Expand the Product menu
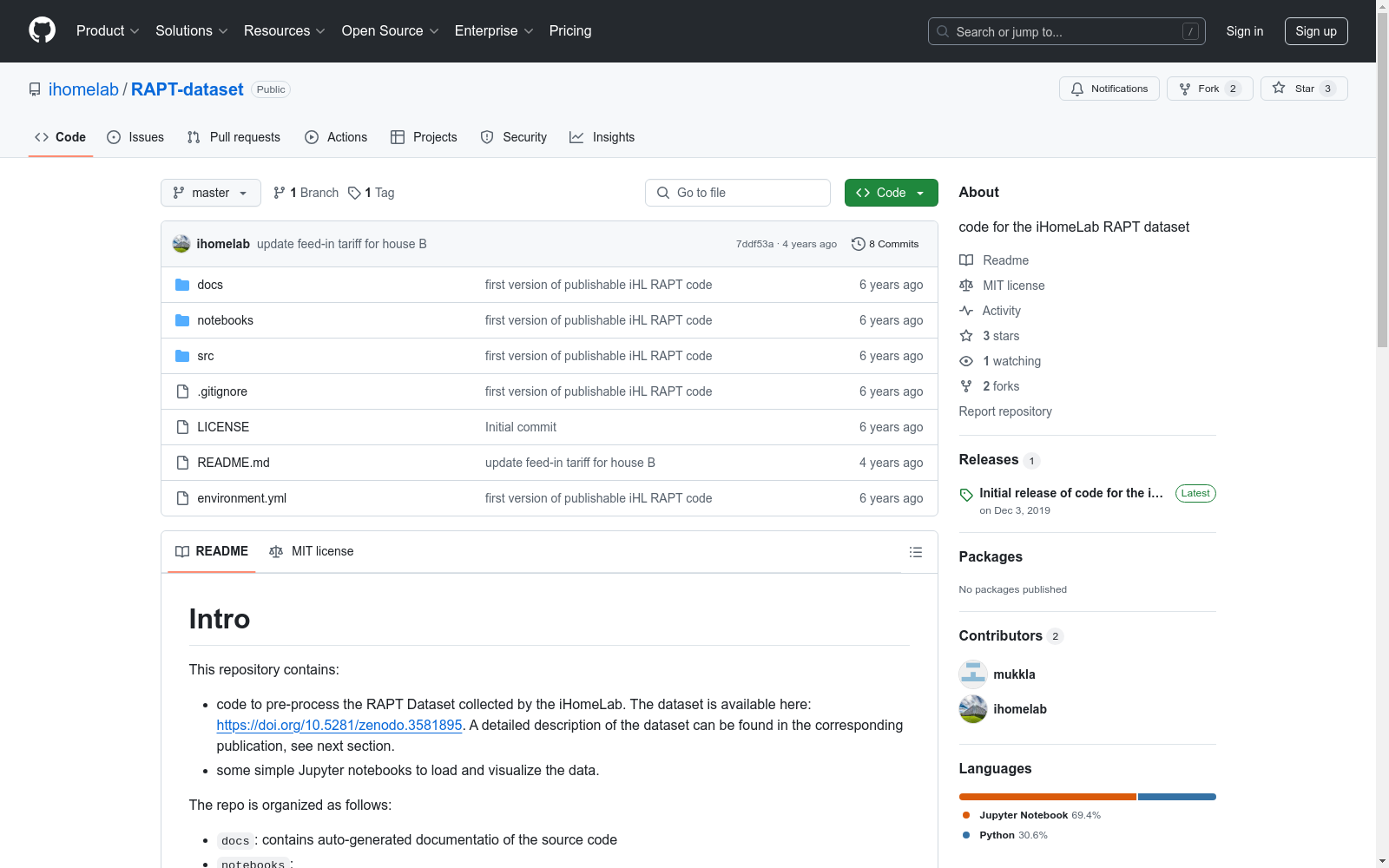The height and width of the screenshot is (868, 1389). [x=108, y=31]
